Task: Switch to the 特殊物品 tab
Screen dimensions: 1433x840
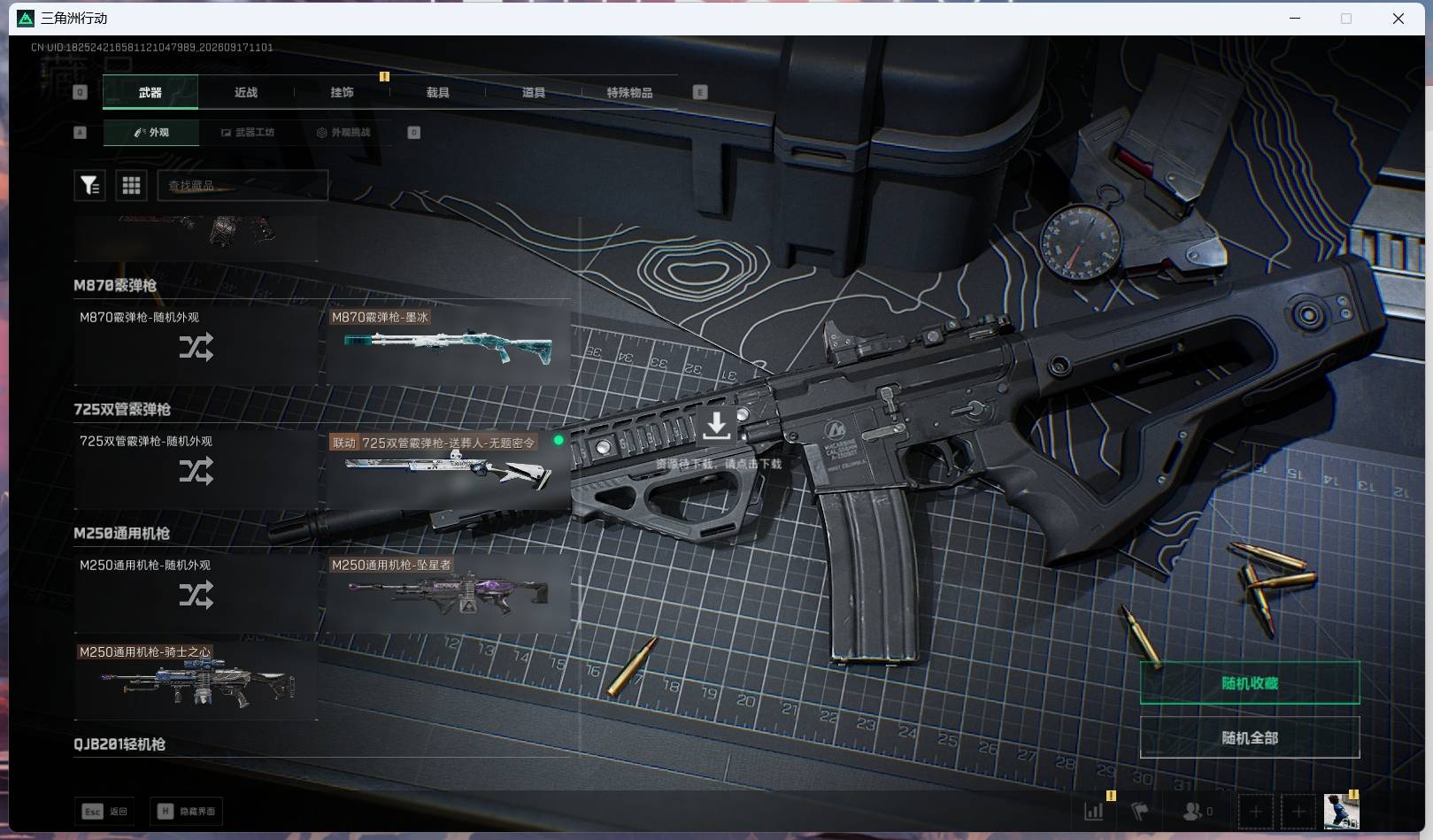Action: pyautogui.click(x=629, y=92)
